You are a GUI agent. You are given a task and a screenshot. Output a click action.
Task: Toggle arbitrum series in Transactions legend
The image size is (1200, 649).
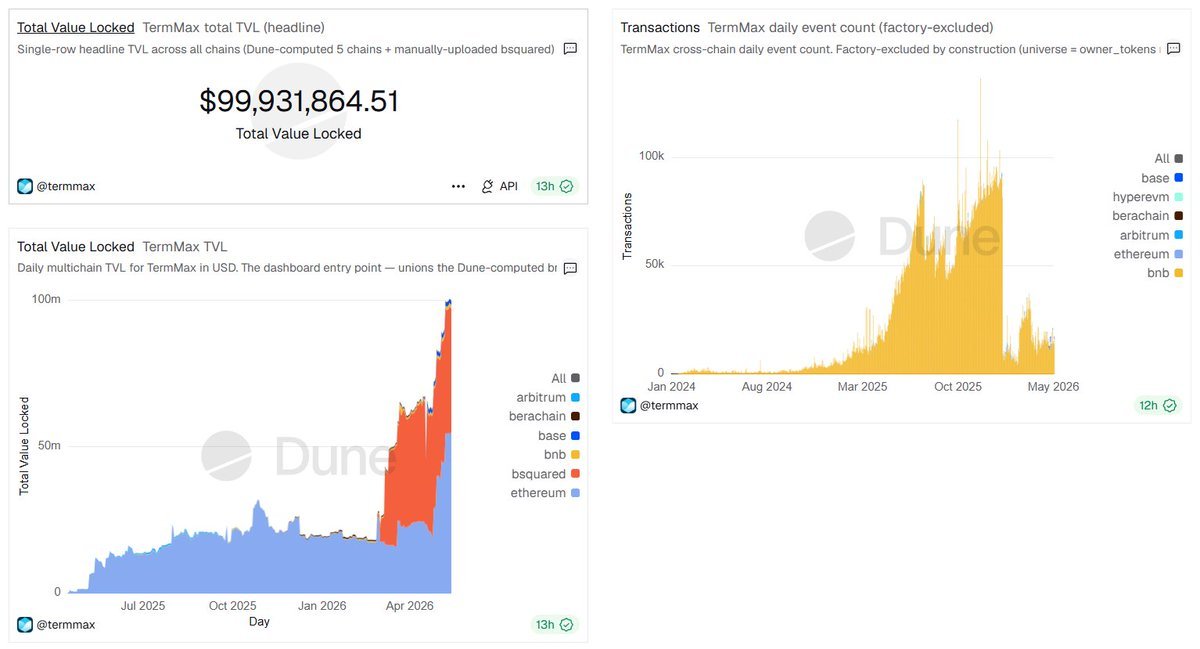(x=1152, y=235)
